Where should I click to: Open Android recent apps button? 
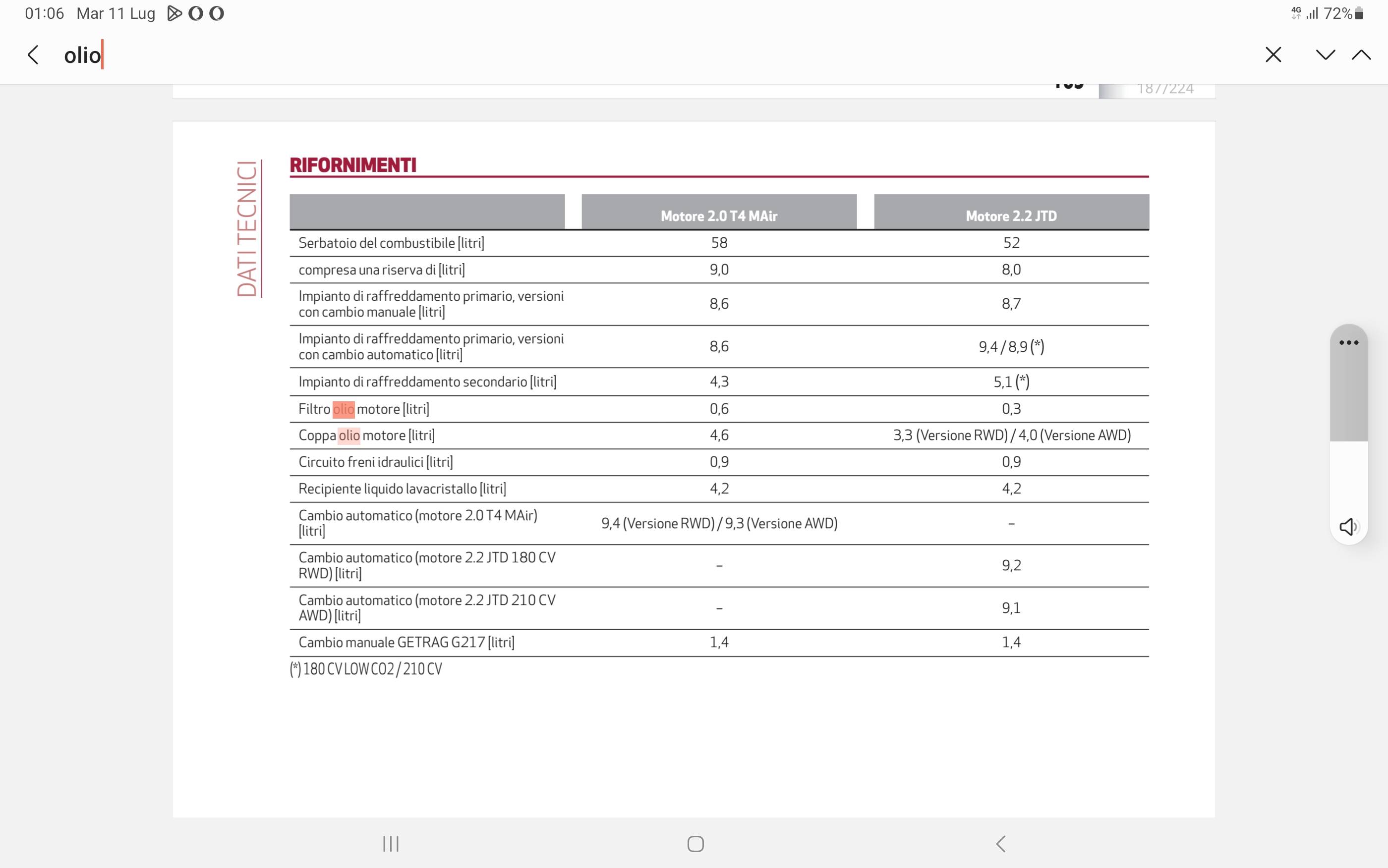pyautogui.click(x=391, y=843)
